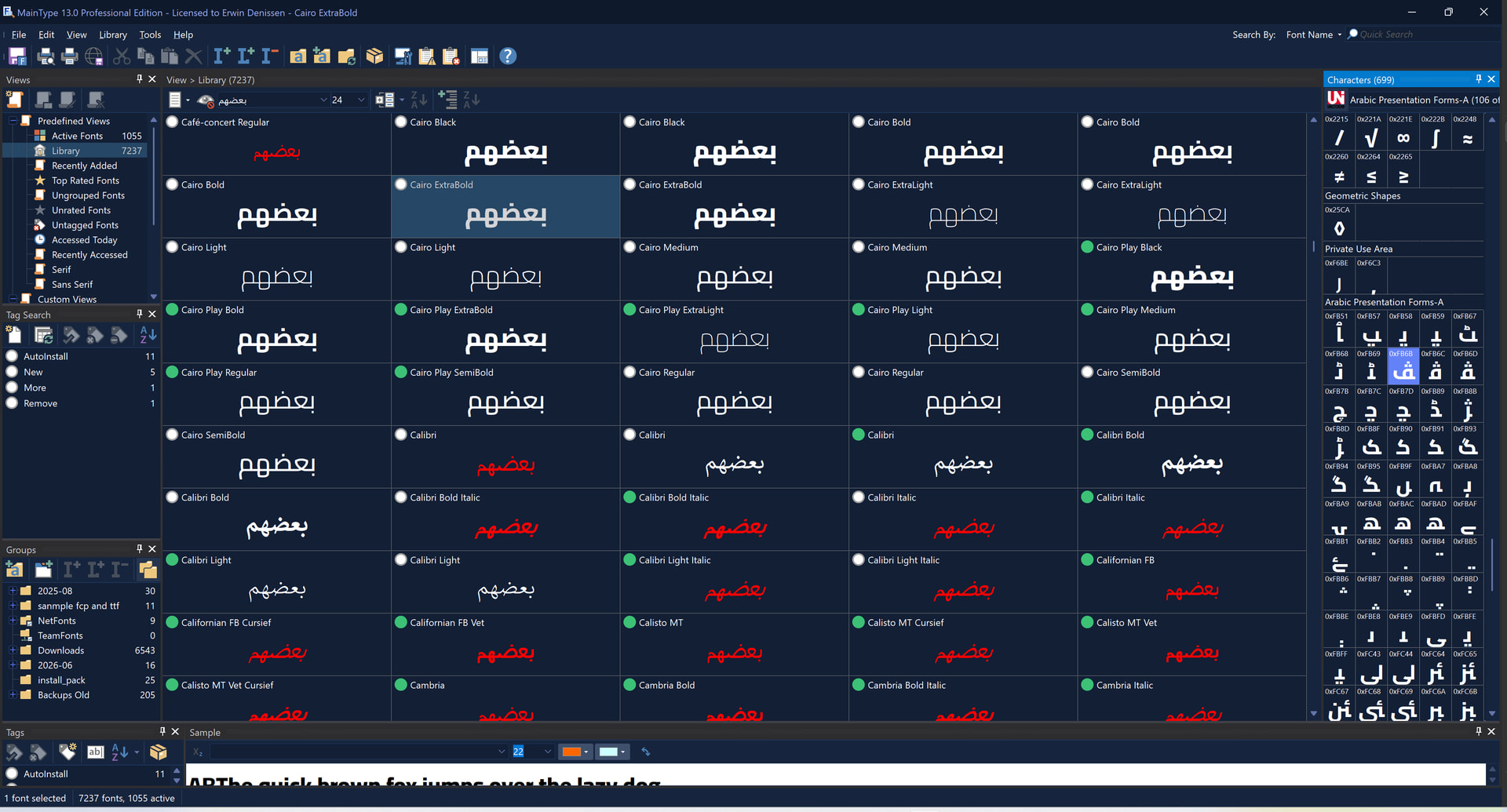Toggle the Remove tag in Tag Search
The image size is (1507, 812).
coord(12,403)
